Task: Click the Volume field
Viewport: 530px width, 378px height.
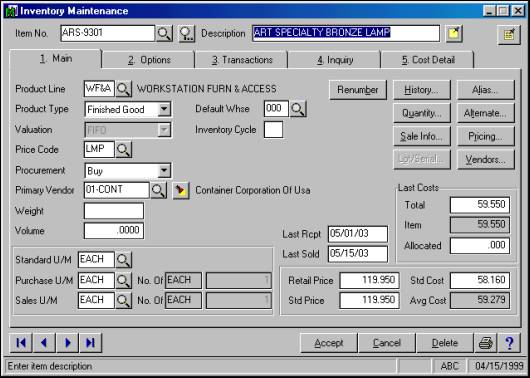Action: click(x=114, y=231)
